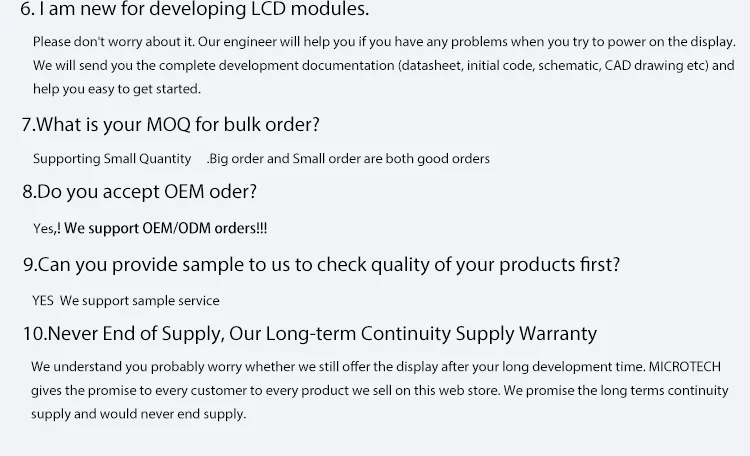750x456 pixels.
Task: Select the 'Do you accept OEM oder?' heading
Action: pyautogui.click(x=139, y=191)
